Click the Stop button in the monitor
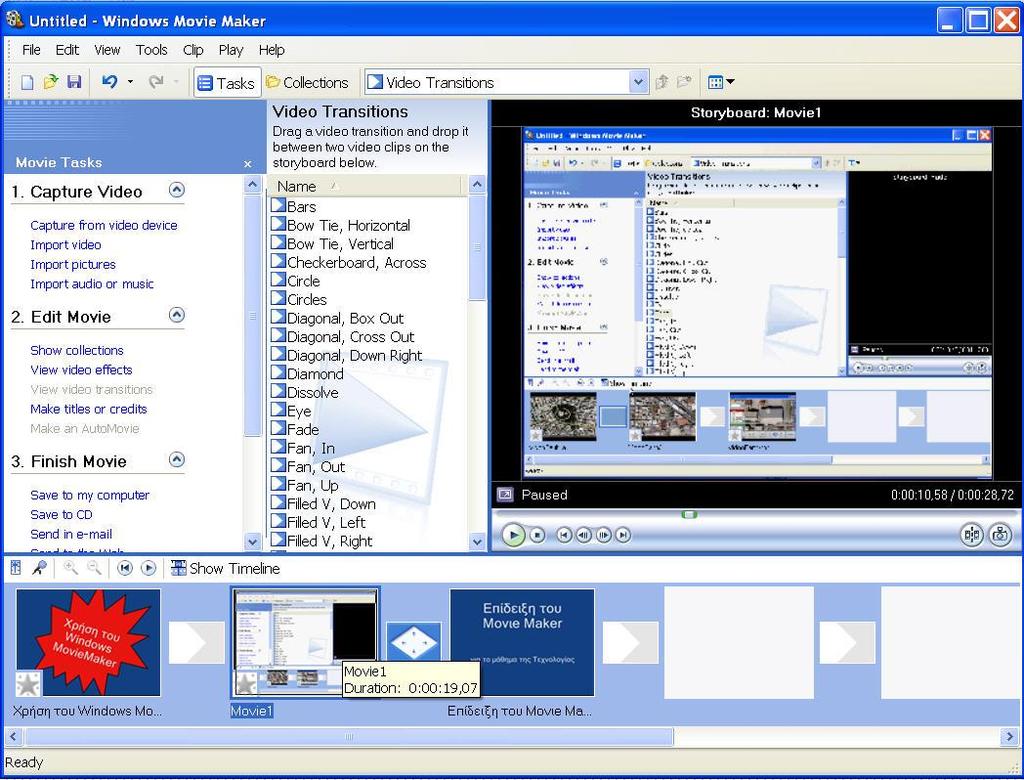 (x=537, y=536)
